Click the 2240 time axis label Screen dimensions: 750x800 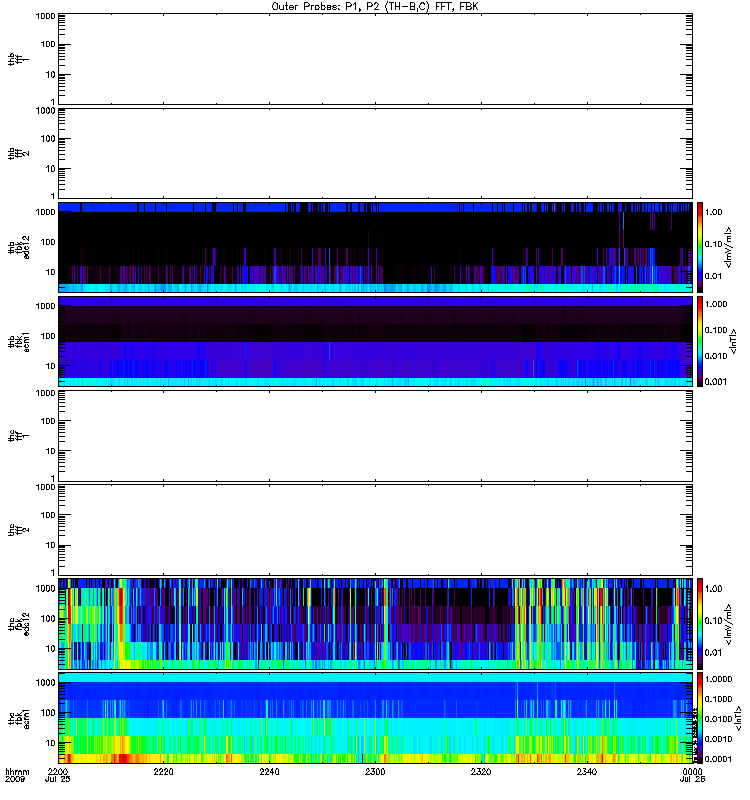(269, 771)
